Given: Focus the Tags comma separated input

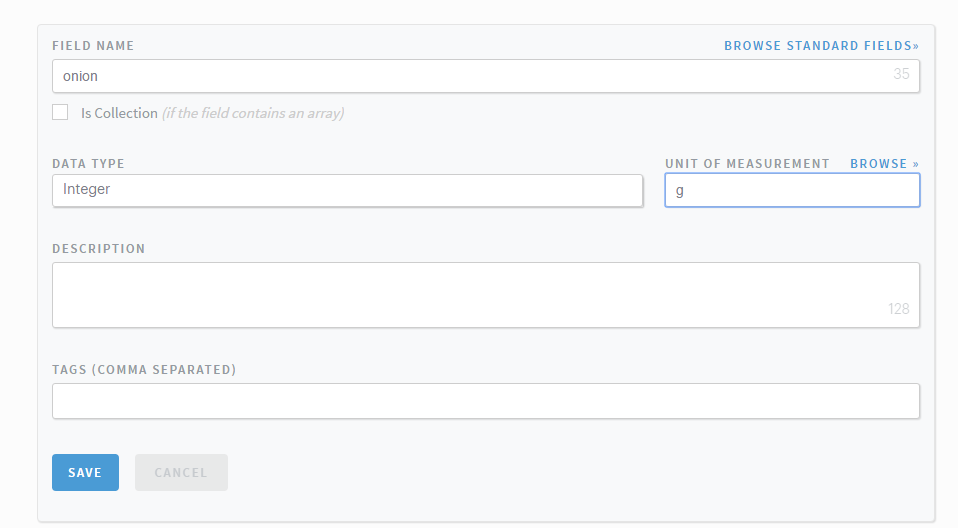Looking at the screenshot, I should 485,401.
